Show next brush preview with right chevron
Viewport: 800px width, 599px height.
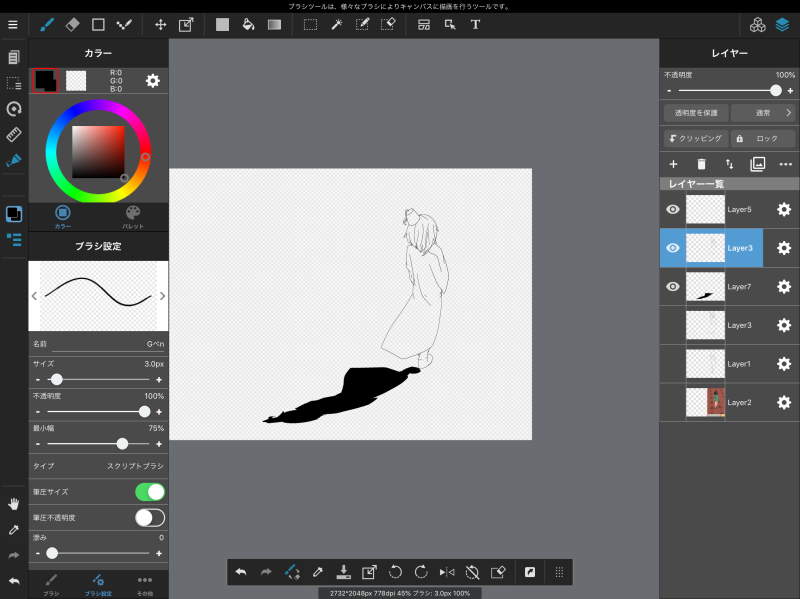162,296
